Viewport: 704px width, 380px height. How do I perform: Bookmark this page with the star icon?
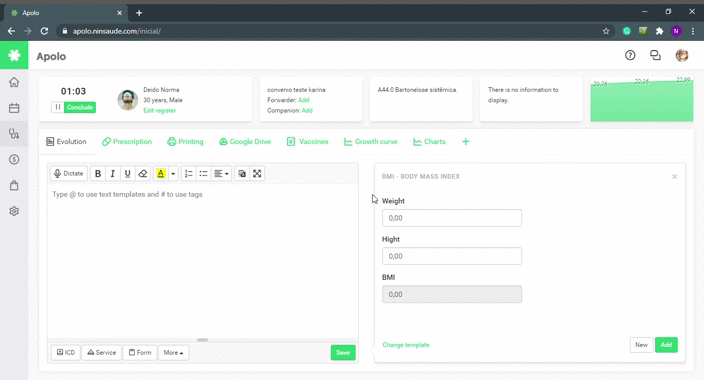pyautogui.click(x=606, y=31)
